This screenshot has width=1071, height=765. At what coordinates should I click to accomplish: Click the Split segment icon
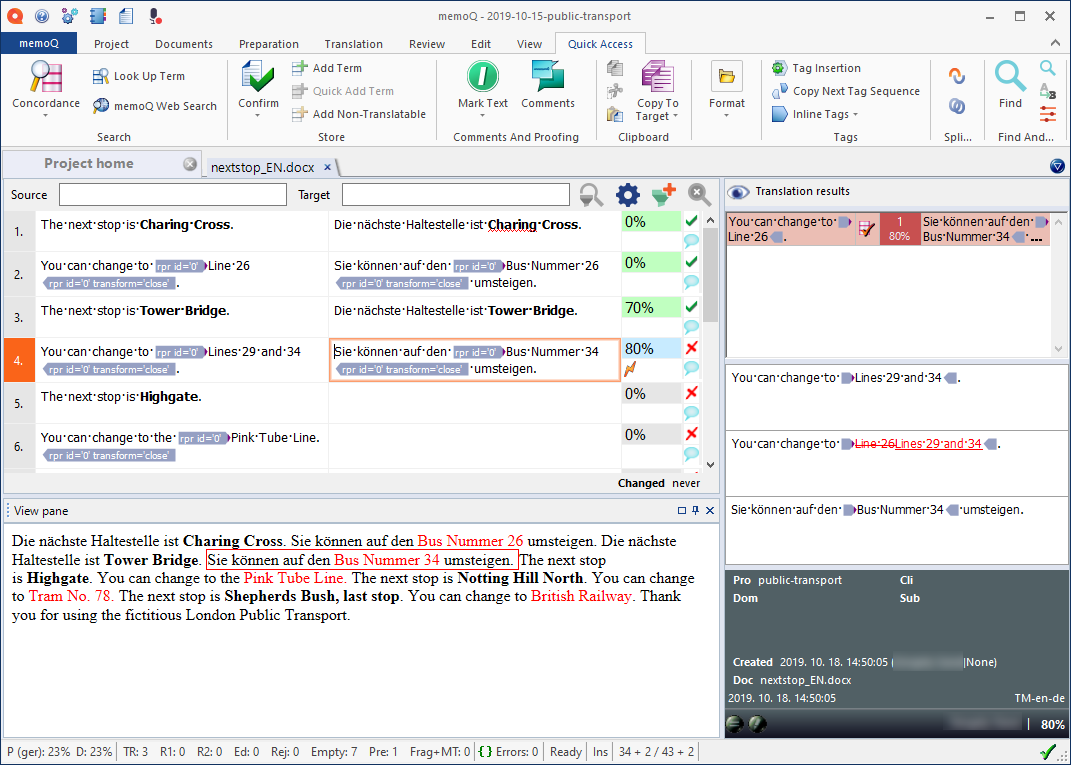957,76
